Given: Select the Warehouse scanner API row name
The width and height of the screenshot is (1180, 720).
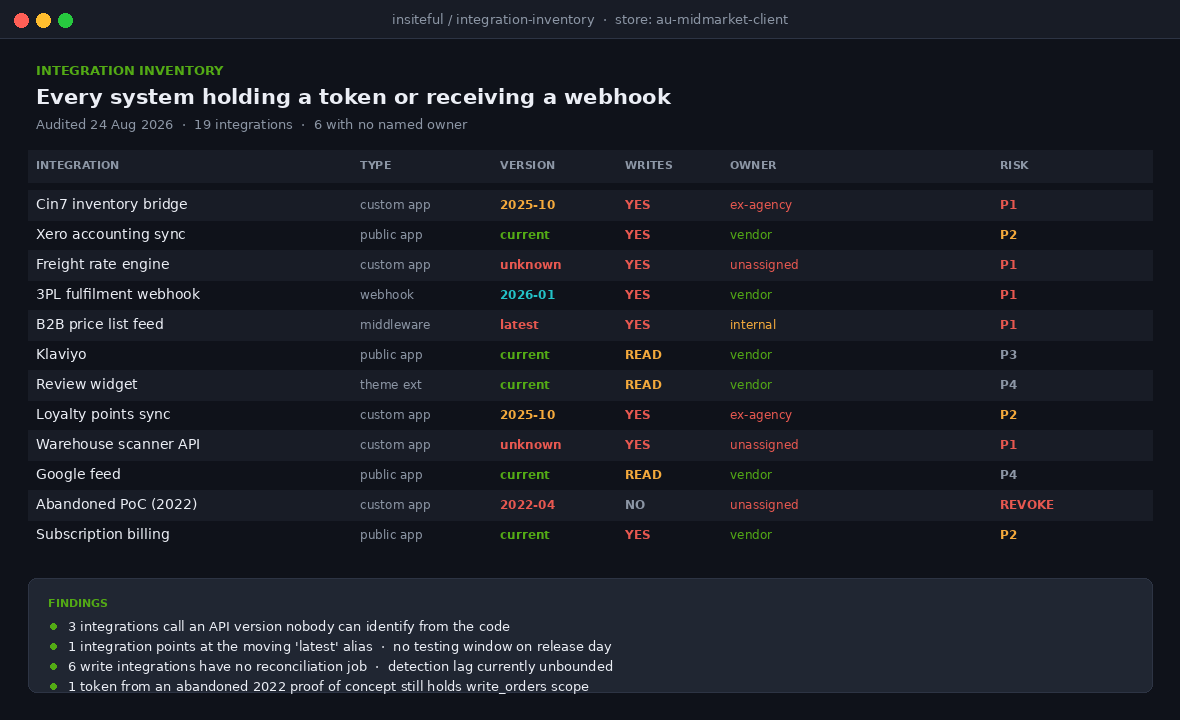Looking at the screenshot, I should click(x=118, y=445).
